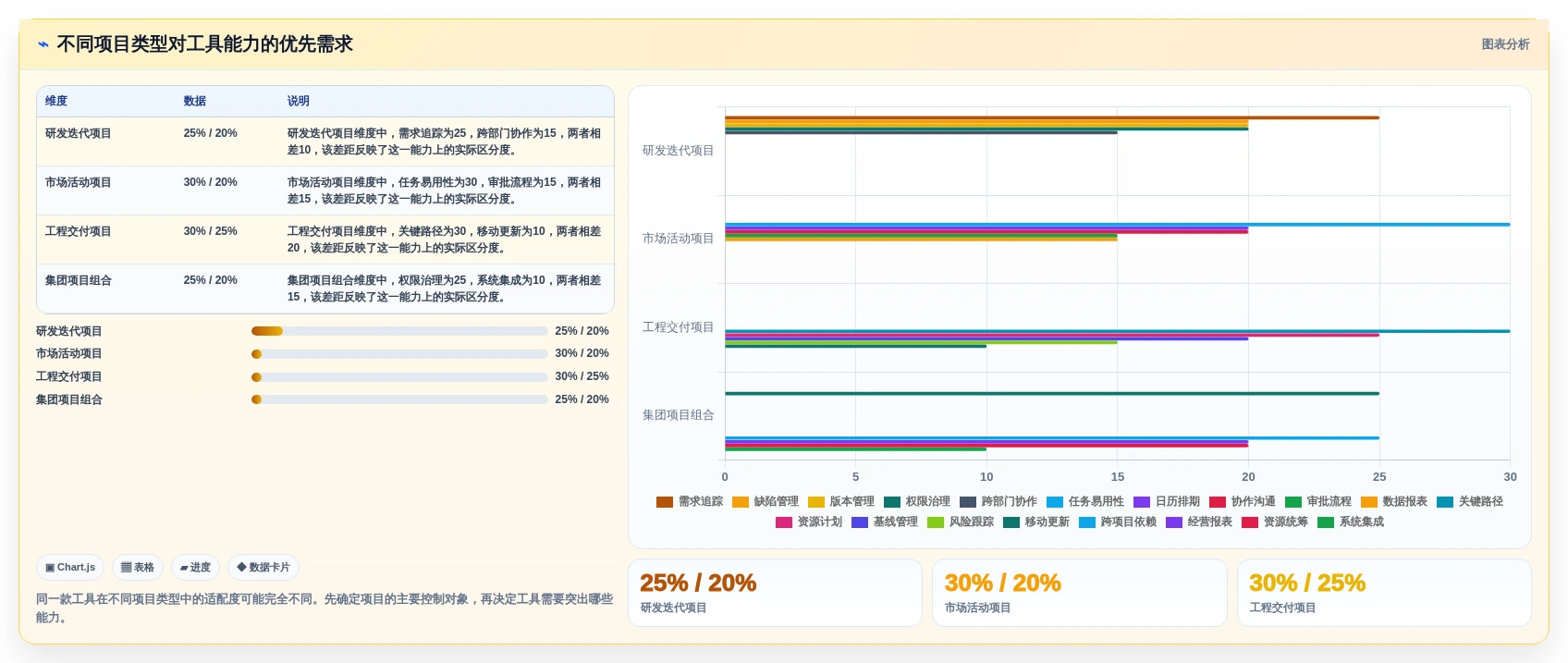The image size is (1568, 663).
Task: Toggle the 资源计划 legend entry
Action: pos(809,522)
